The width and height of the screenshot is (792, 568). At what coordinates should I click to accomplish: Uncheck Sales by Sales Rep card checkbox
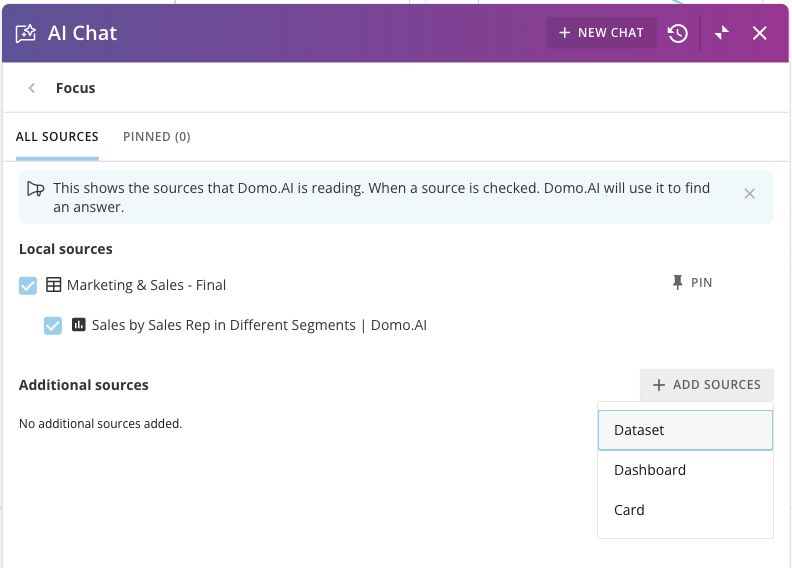point(53,326)
